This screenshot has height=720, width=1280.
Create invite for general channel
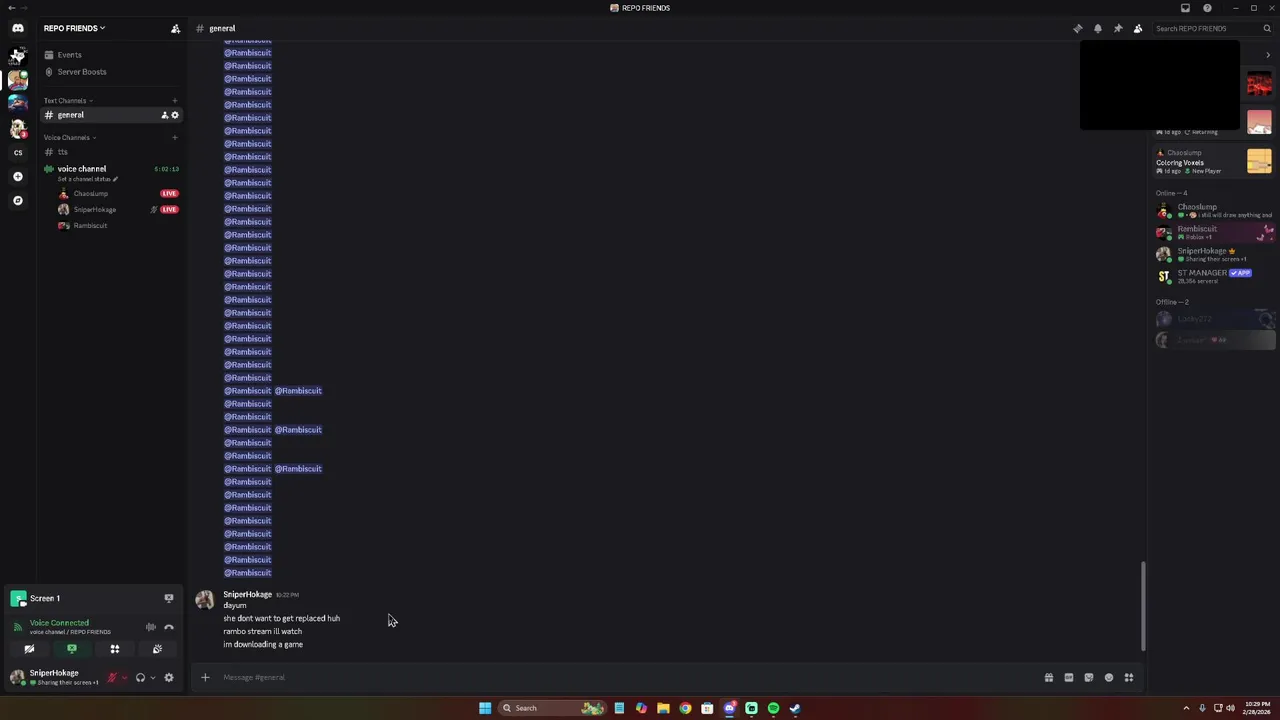click(x=164, y=115)
